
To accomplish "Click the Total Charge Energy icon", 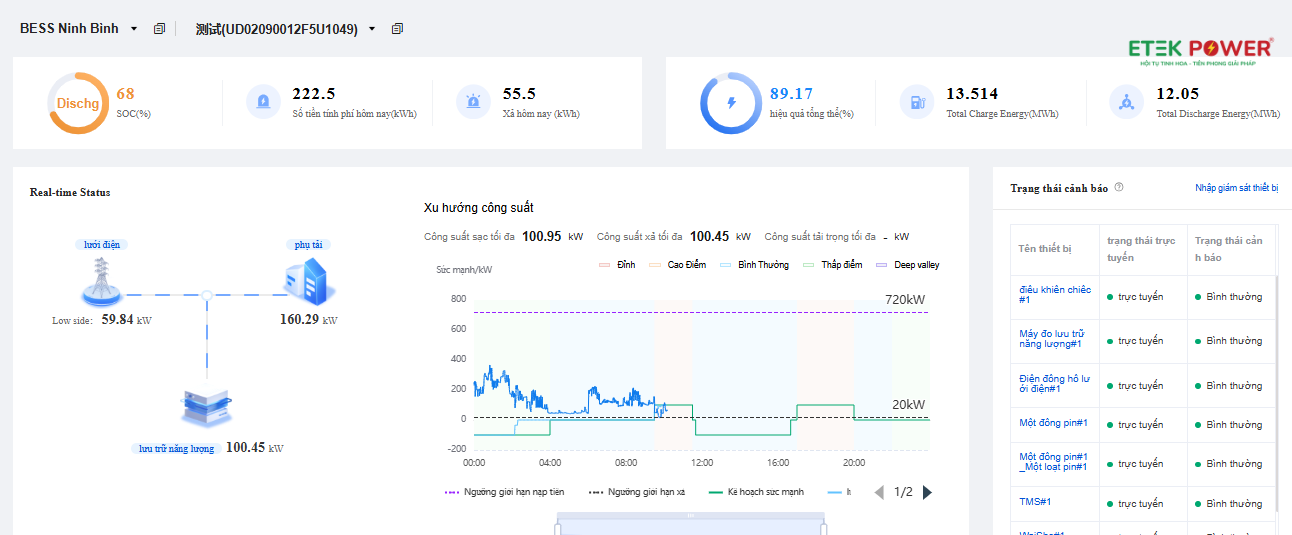I will point(916,102).
